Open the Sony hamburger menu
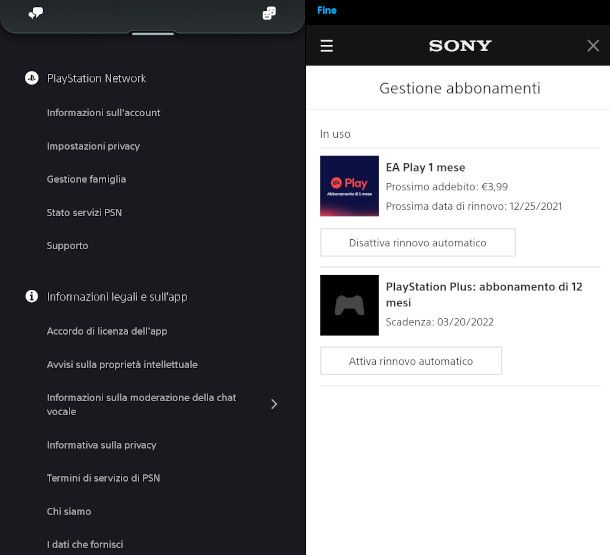Viewport: 610px width, 555px height. (x=327, y=46)
